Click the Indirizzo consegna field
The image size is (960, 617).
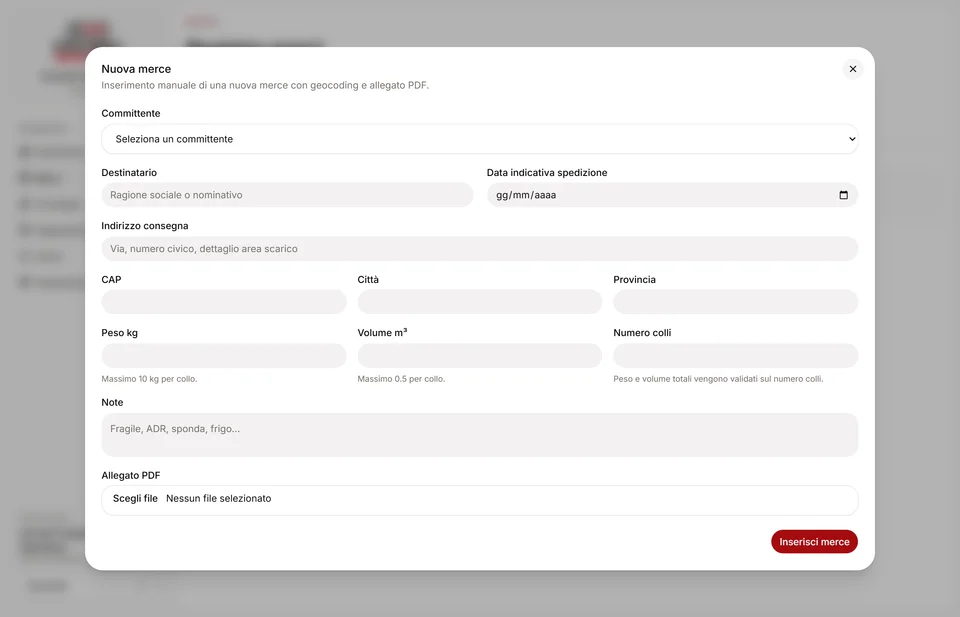(479, 249)
